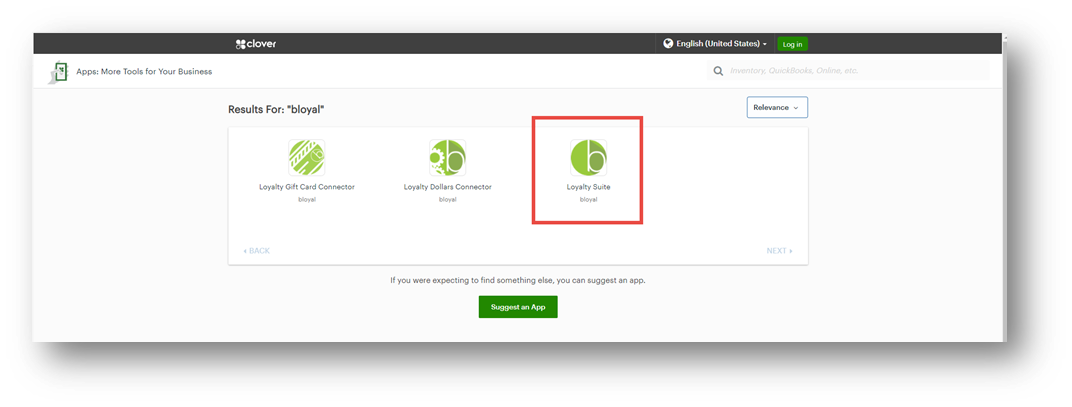Click the Log in button

[792, 44]
